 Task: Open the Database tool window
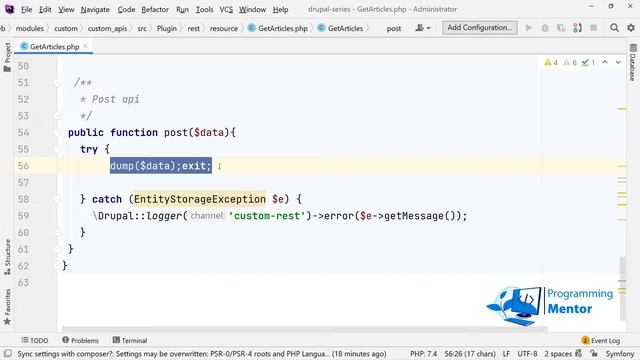click(x=633, y=62)
